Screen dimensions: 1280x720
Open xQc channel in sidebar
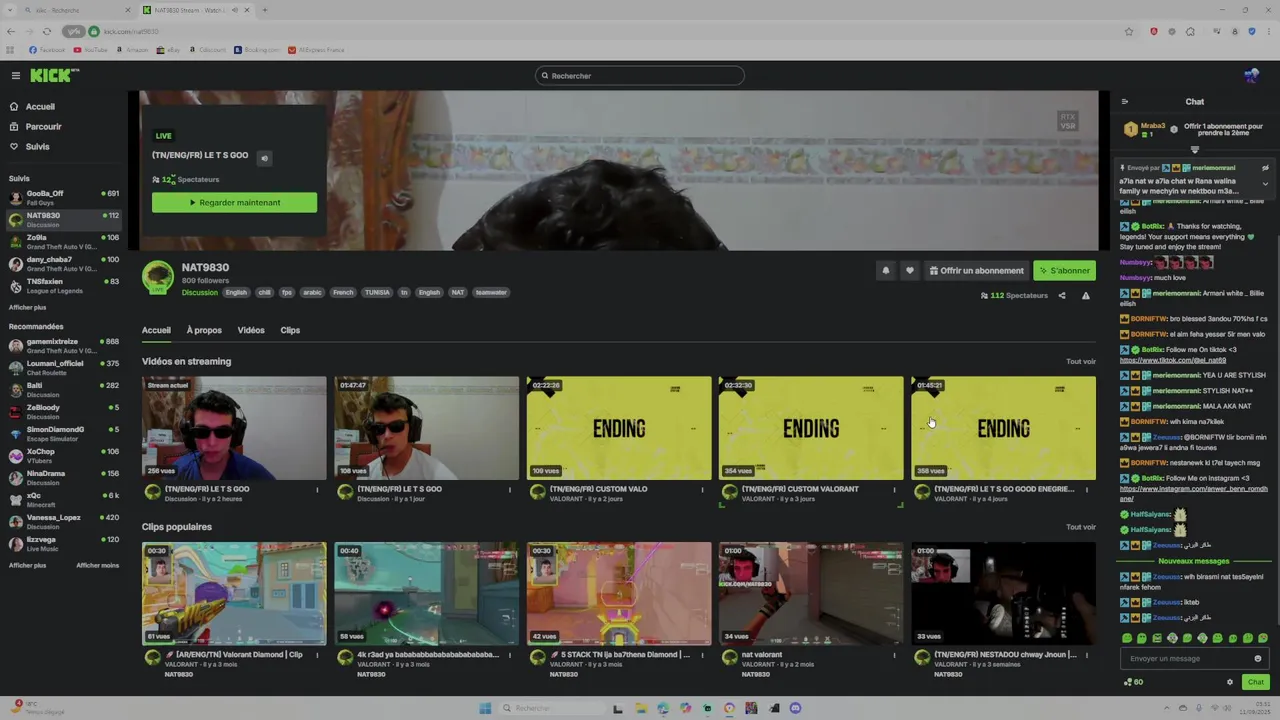[x=63, y=499]
